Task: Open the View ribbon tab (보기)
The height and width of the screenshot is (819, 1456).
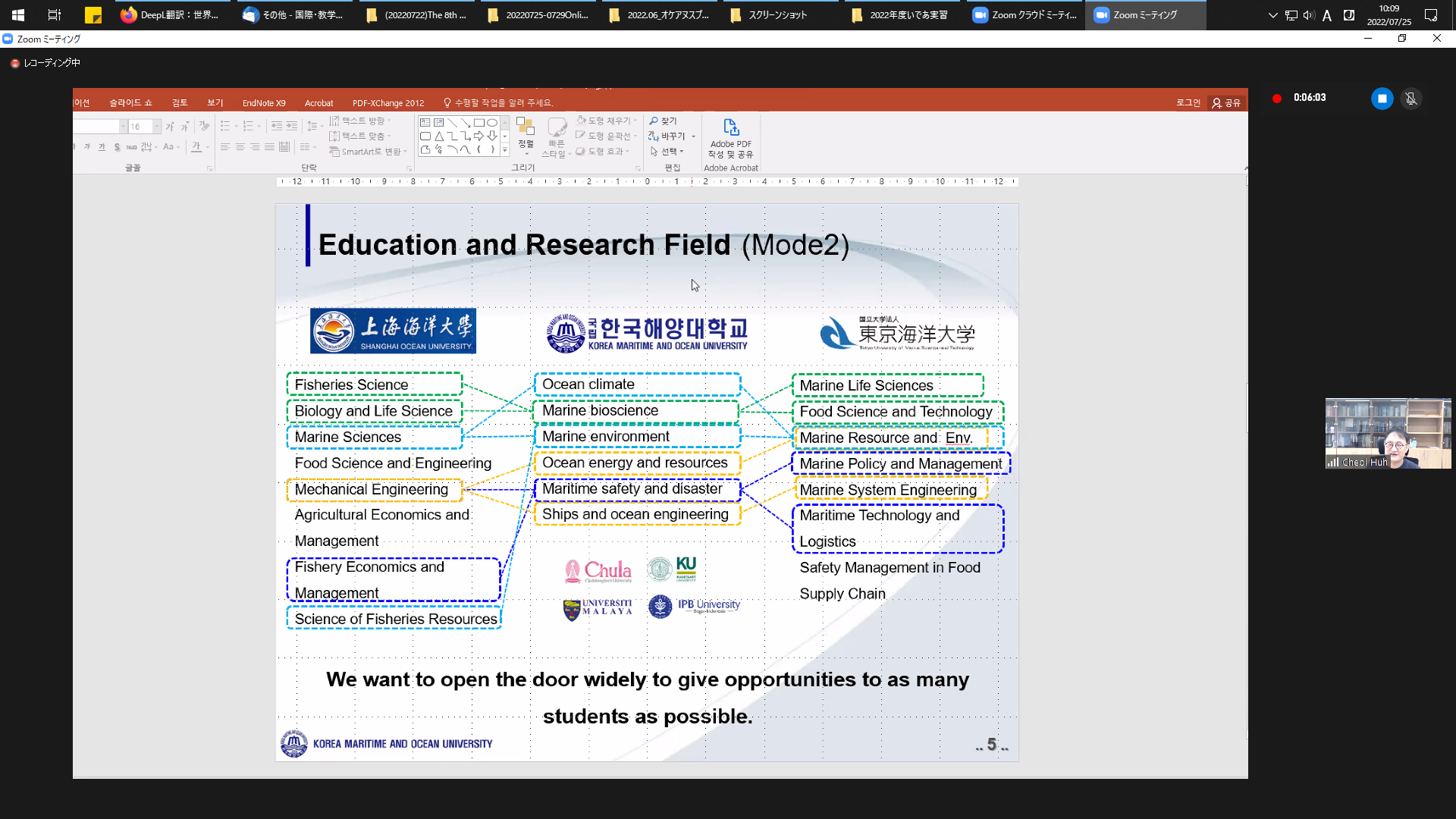Action: 215,103
